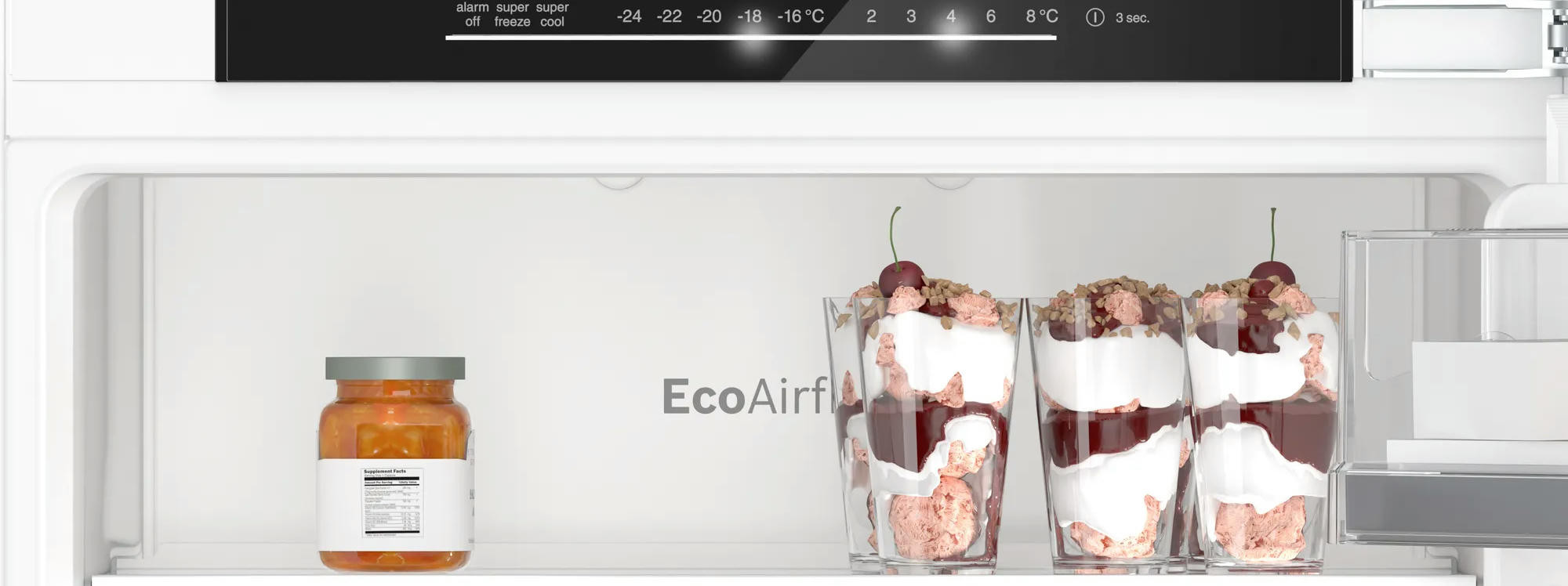Select -22 on the freezer scale
The width and height of the screenshot is (1568, 586).
[x=669, y=16]
